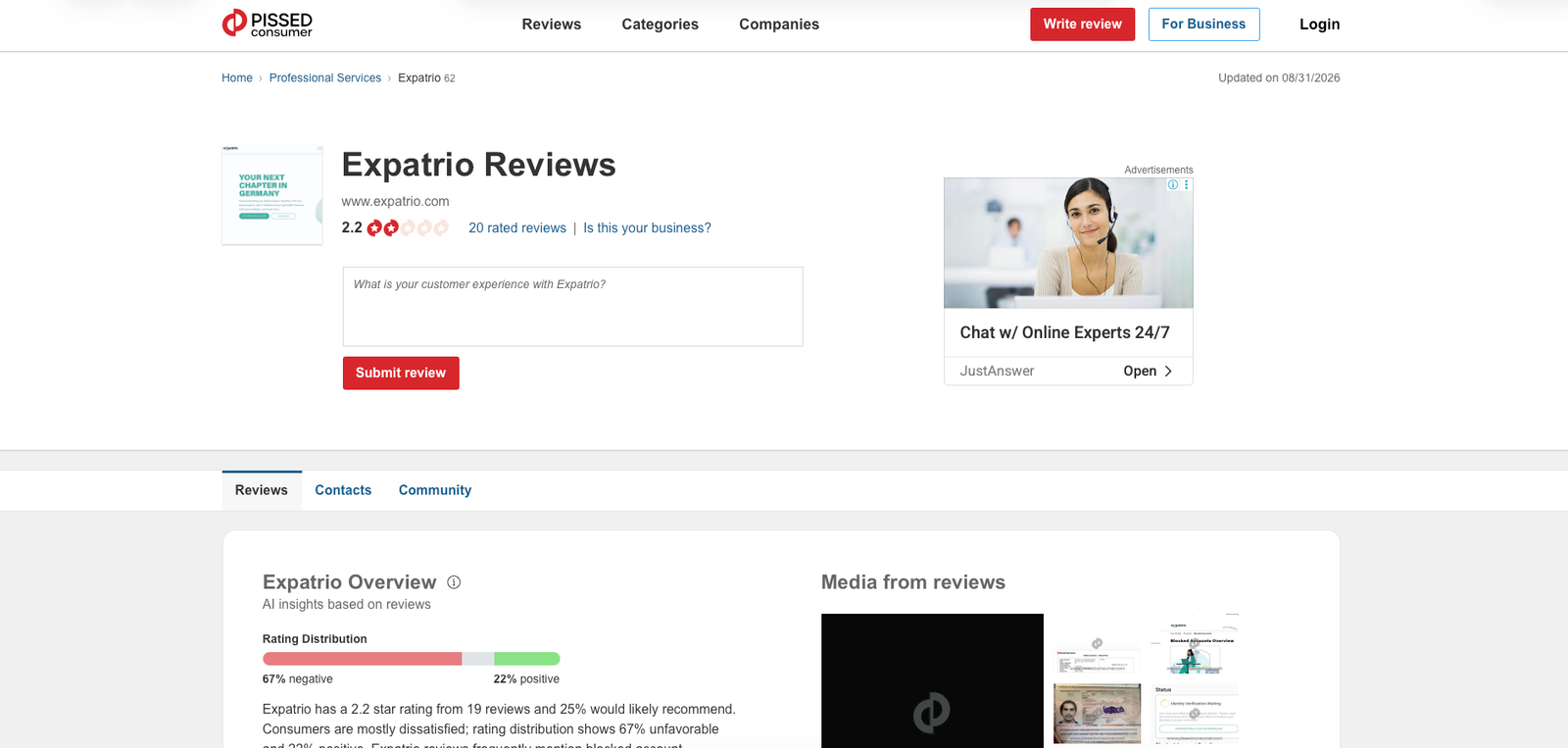This screenshot has width=1568, height=748.
Task: Open Professional Services breadcrumb link
Action: click(x=325, y=78)
